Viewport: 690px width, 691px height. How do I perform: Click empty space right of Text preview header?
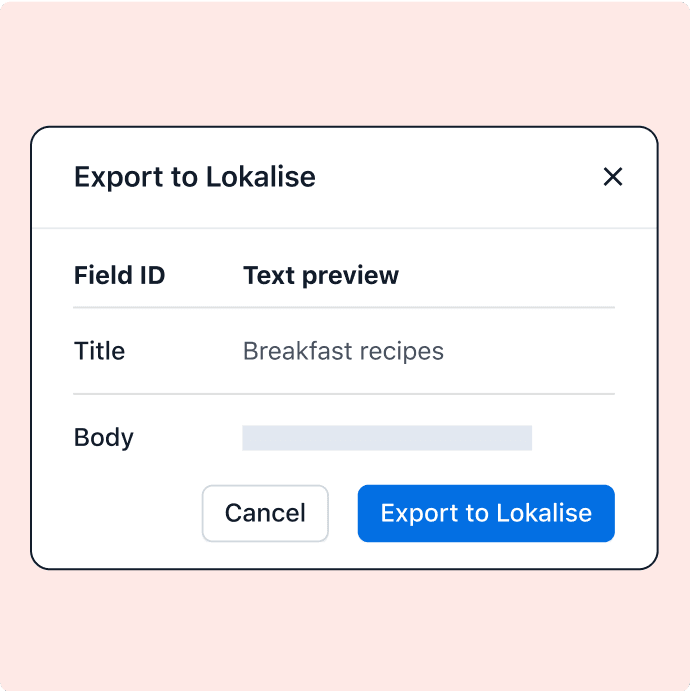(510, 275)
